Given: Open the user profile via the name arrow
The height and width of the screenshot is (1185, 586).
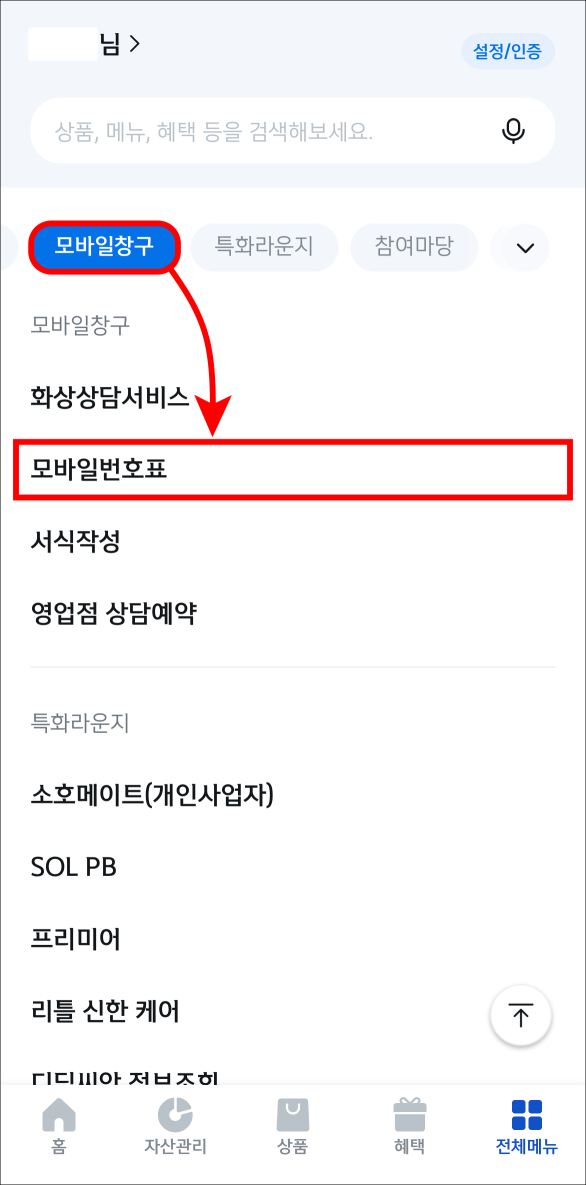Looking at the screenshot, I should tap(112, 45).
